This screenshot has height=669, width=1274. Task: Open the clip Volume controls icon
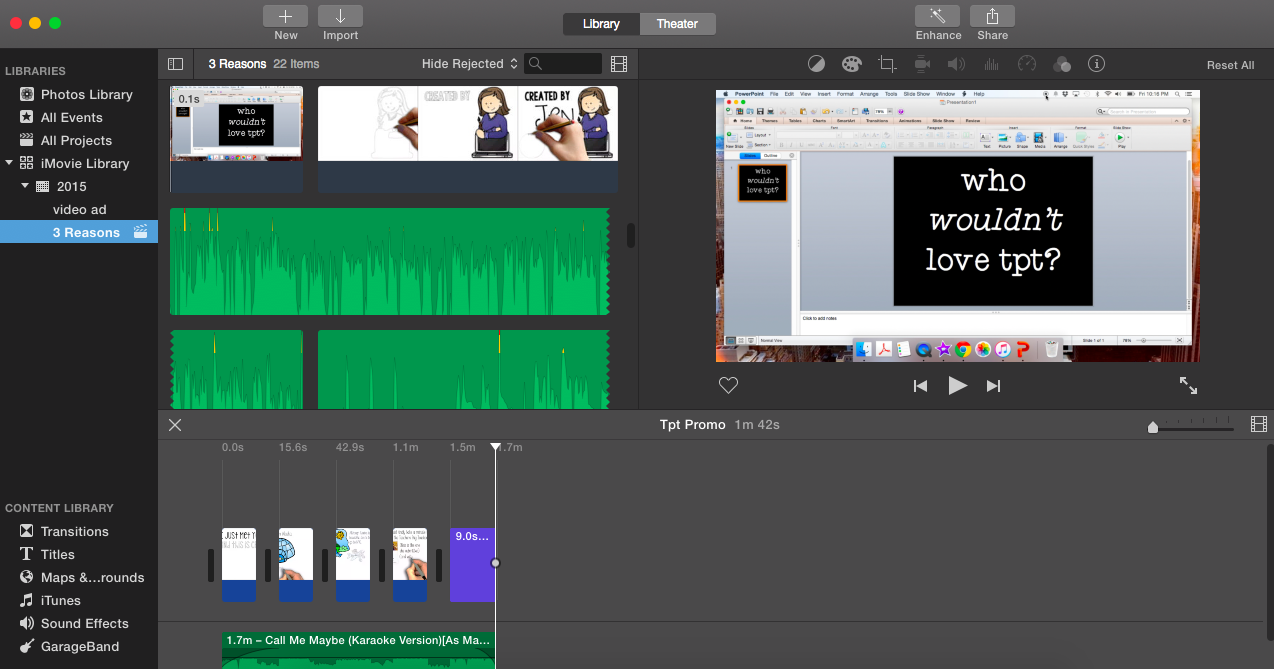click(x=956, y=63)
